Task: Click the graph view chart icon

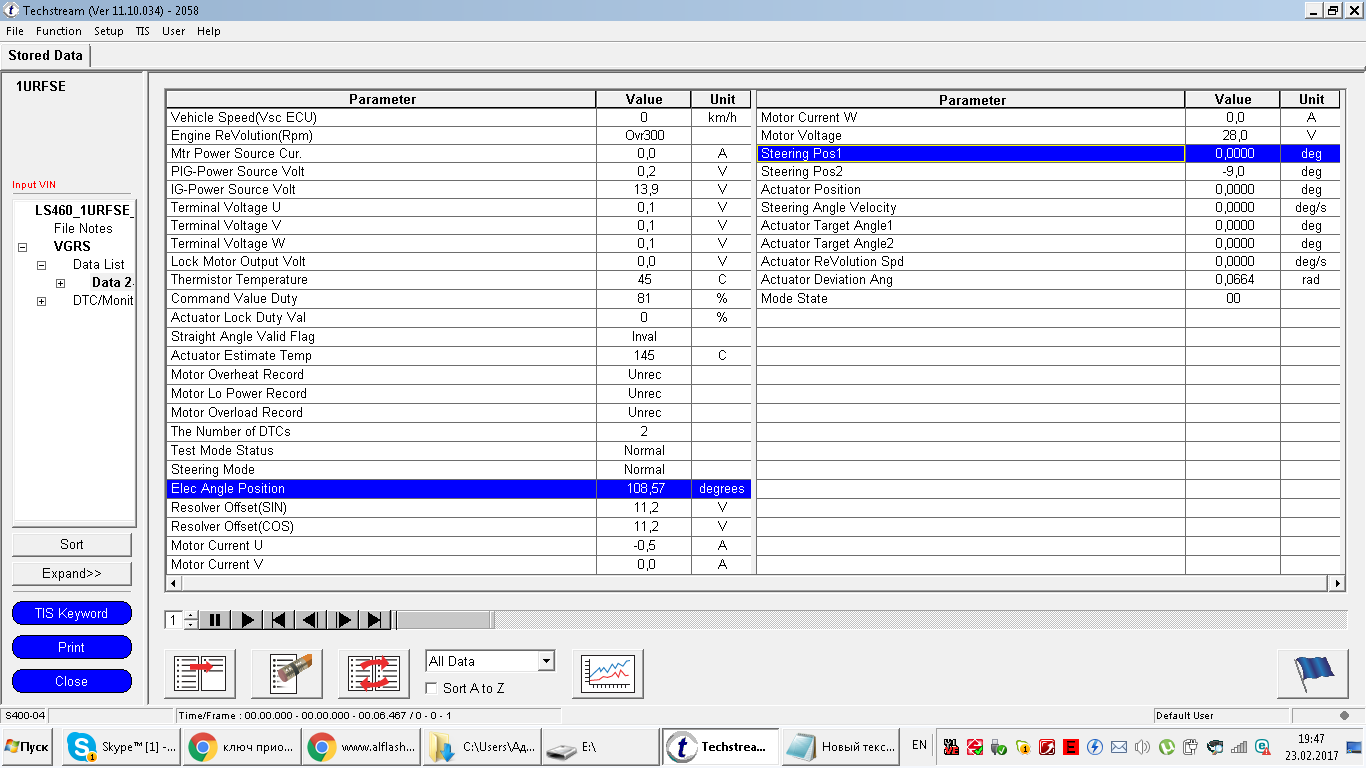Action: [608, 673]
